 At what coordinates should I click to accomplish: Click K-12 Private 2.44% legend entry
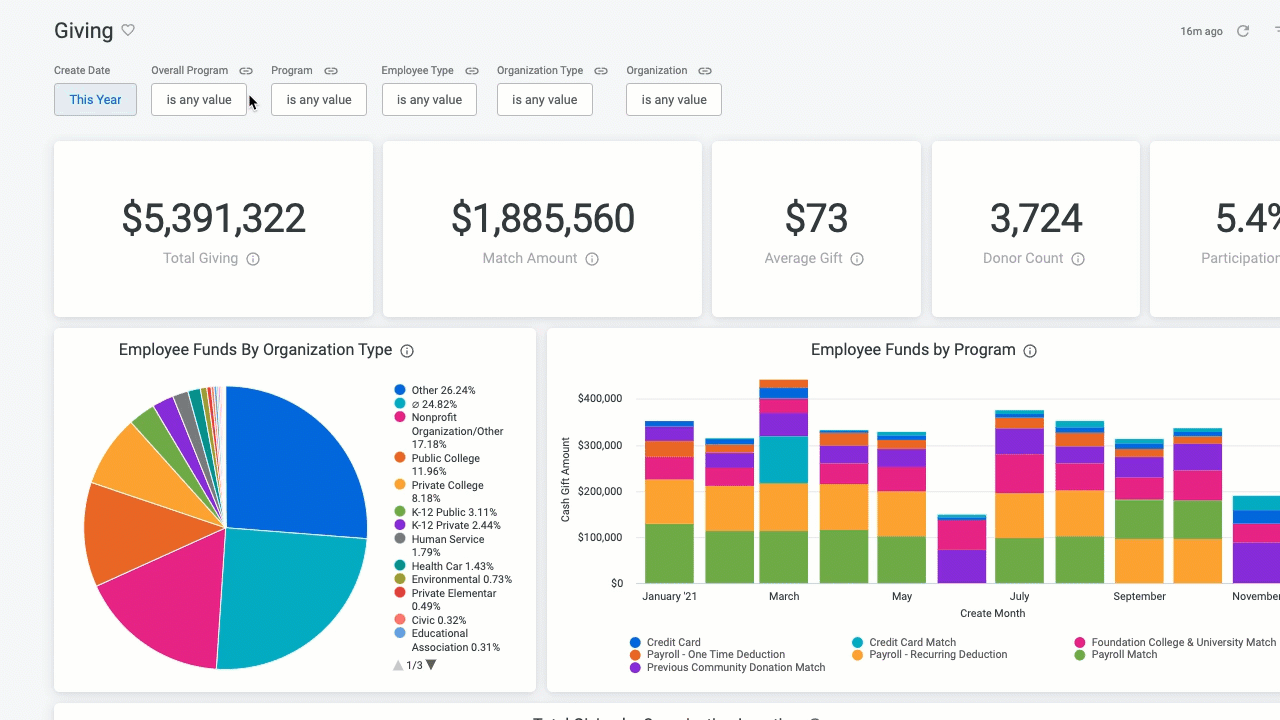(448, 525)
